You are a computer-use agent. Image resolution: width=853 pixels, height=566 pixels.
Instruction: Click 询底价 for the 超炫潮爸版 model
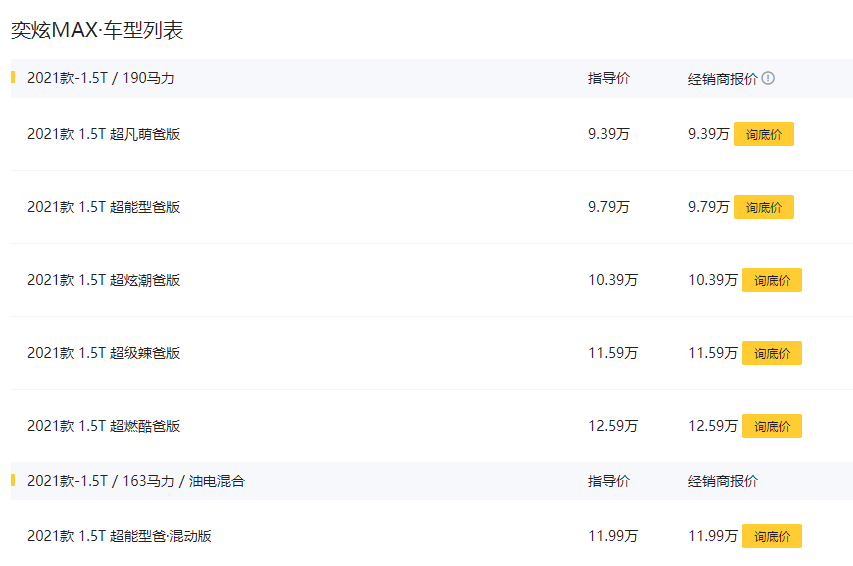(772, 280)
